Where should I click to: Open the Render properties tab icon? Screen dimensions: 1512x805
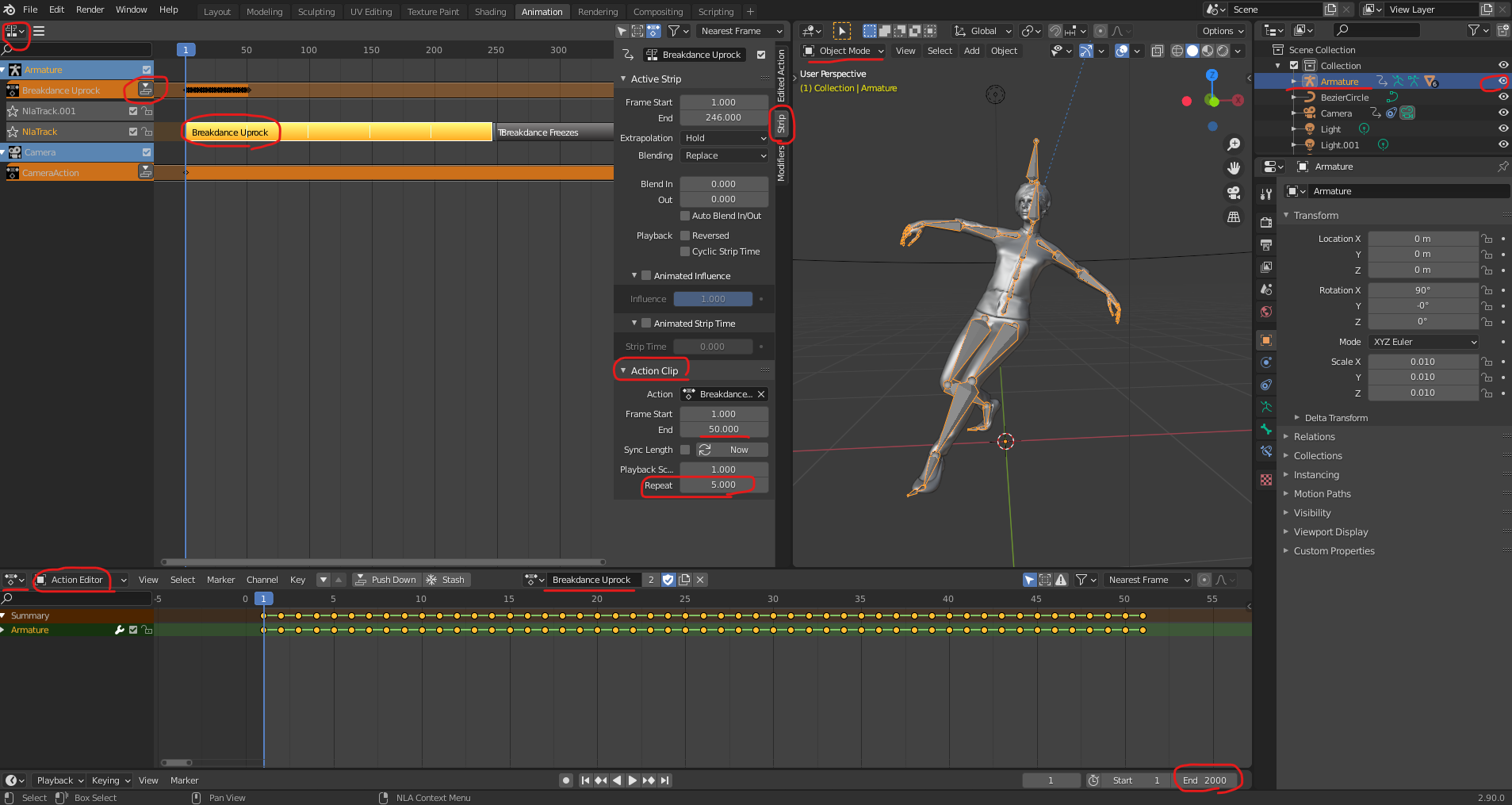point(1266,223)
